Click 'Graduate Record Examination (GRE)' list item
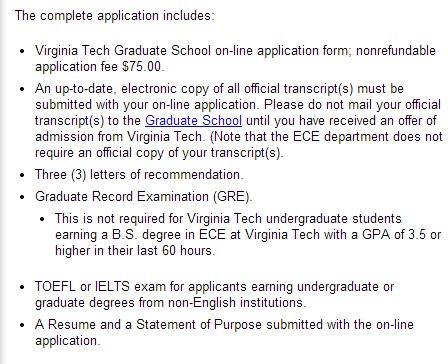Image resolution: width=448 pixels, height=364 pixels. point(144,197)
